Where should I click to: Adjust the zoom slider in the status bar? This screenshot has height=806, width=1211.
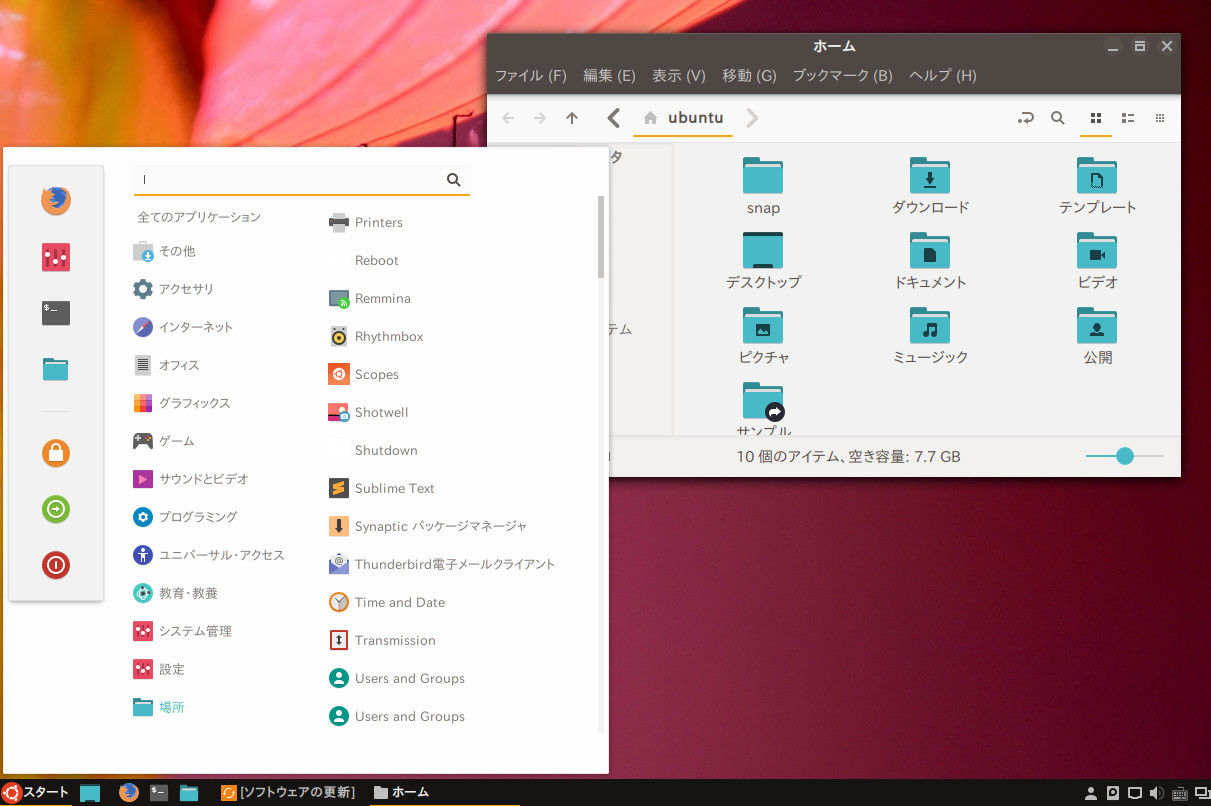[x=1124, y=455]
